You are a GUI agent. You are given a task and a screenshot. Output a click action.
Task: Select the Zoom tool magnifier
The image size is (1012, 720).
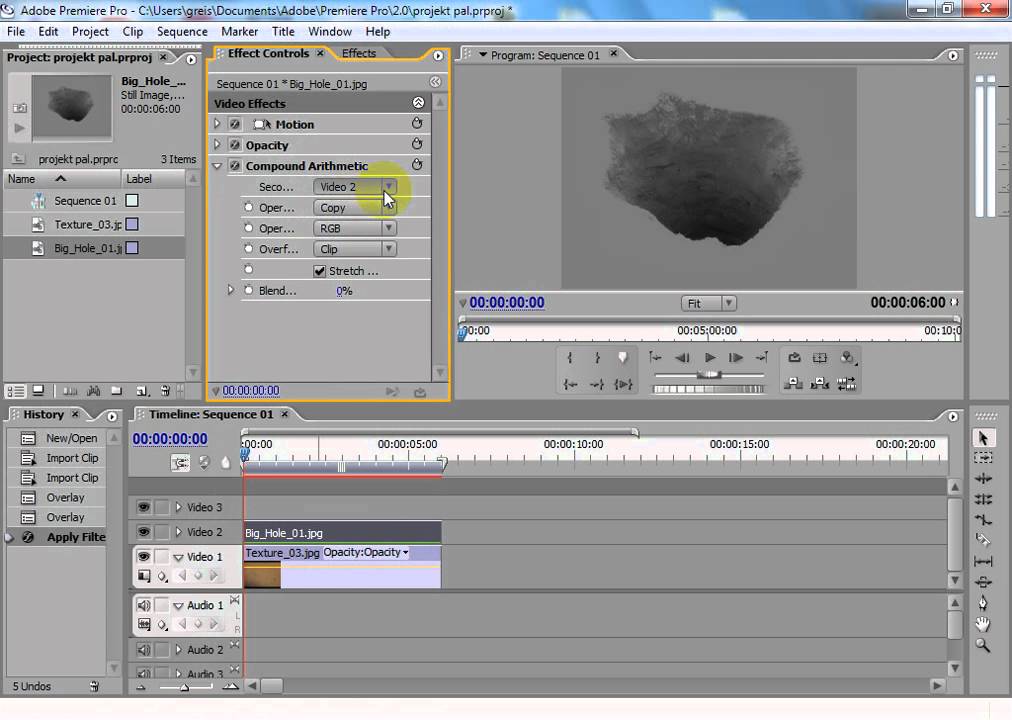983,646
